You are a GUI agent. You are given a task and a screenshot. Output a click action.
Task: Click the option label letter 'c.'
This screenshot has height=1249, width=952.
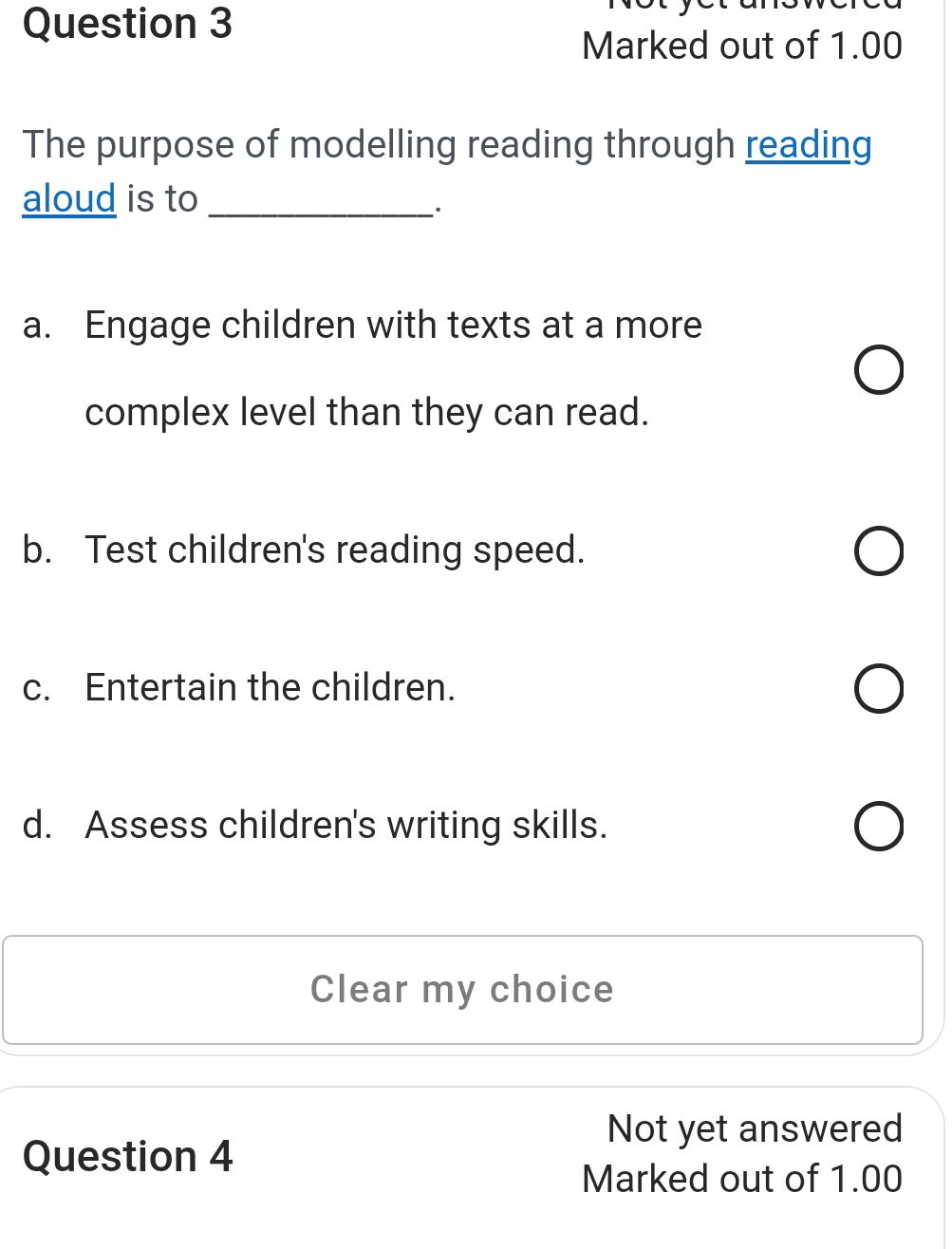pos(37,688)
